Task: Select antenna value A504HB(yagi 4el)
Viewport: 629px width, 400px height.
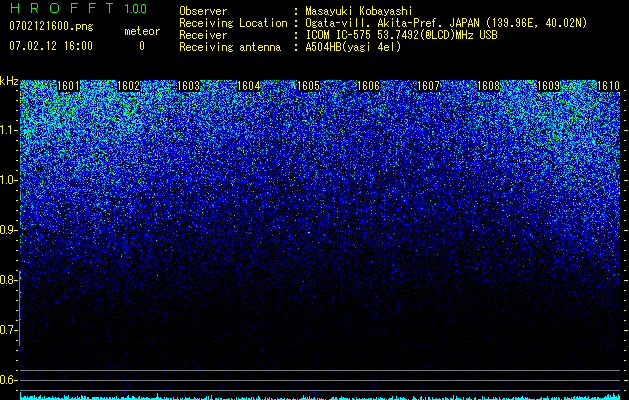Action: [353, 47]
